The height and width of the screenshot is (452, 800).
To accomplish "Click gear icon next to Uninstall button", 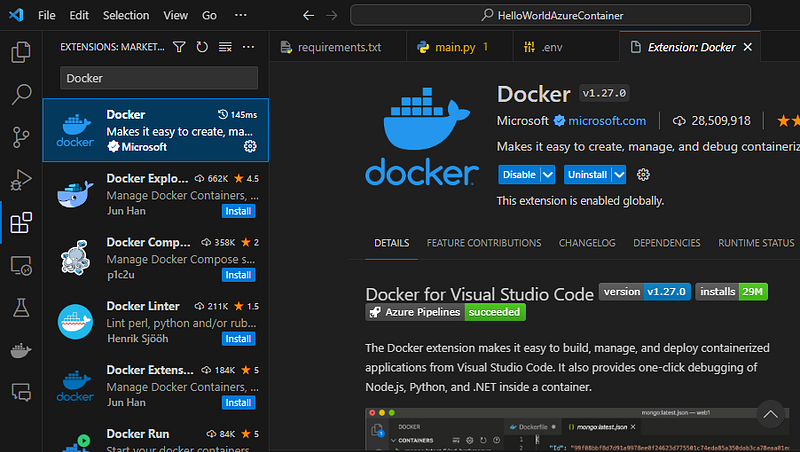I will pyautogui.click(x=643, y=174).
